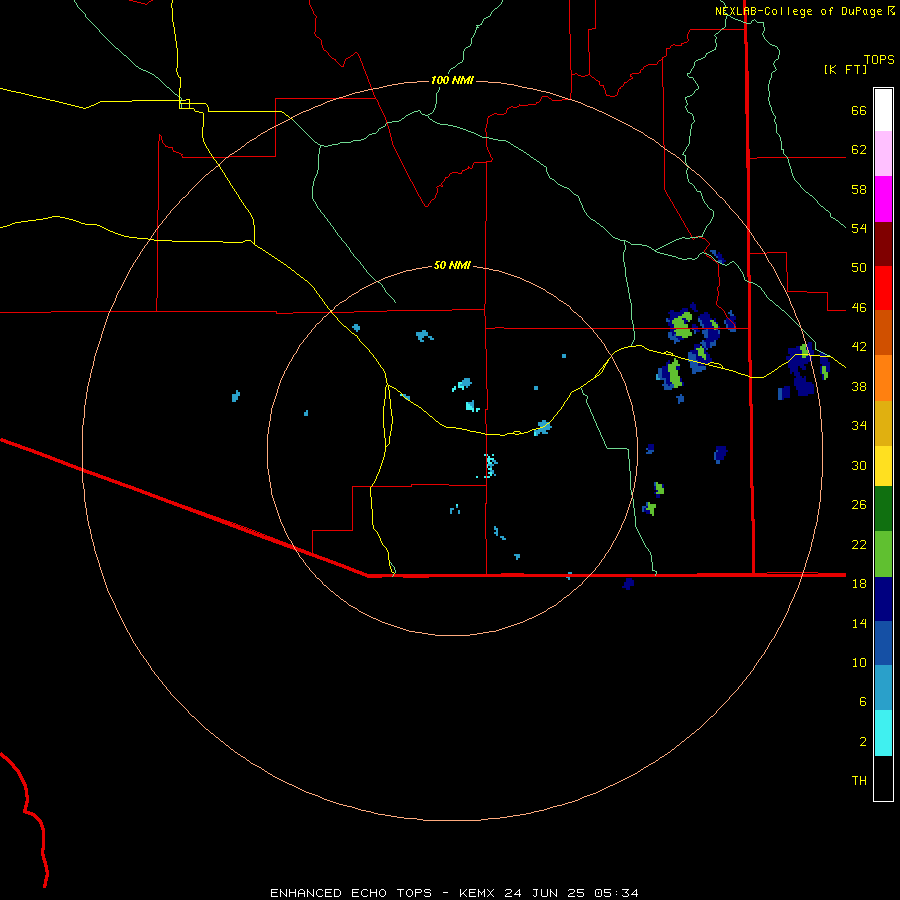Click the [K FT] units label
The image size is (900, 900).
(x=845, y=69)
